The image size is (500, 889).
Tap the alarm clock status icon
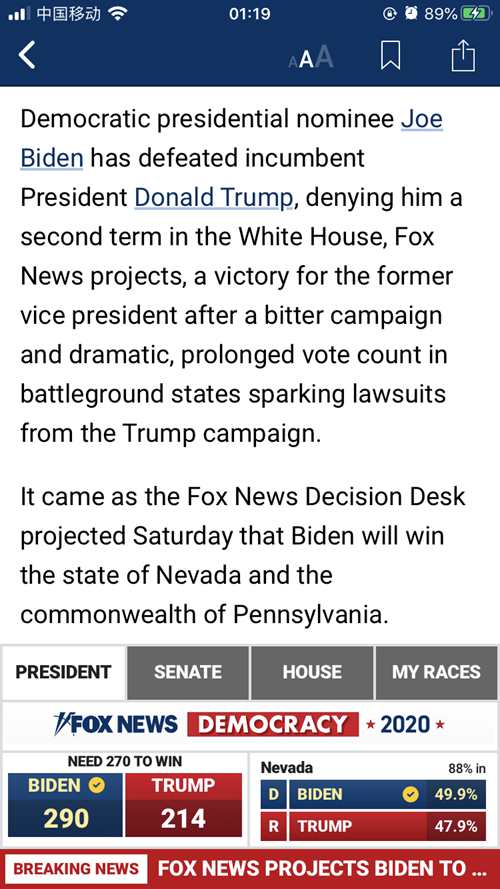[x=411, y=14]
